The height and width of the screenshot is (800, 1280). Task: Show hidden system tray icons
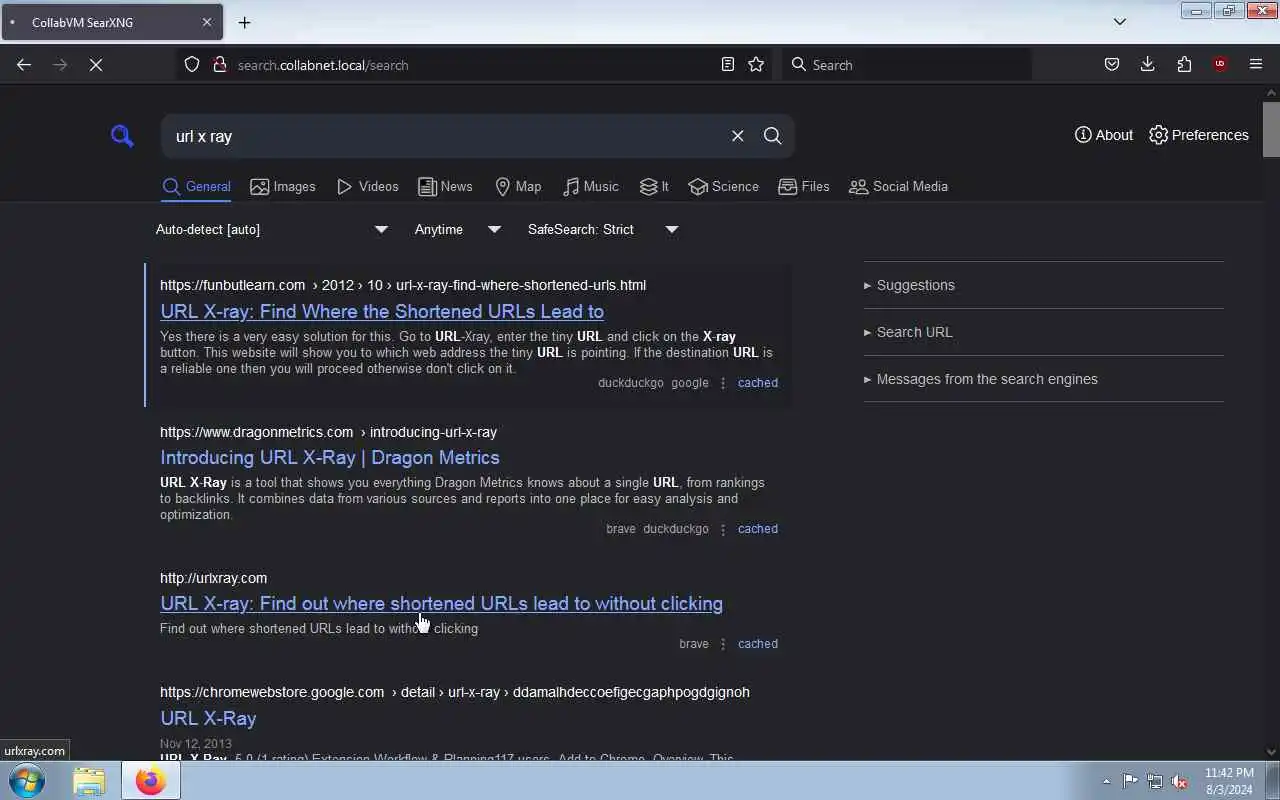click(x=1106, y=781)
